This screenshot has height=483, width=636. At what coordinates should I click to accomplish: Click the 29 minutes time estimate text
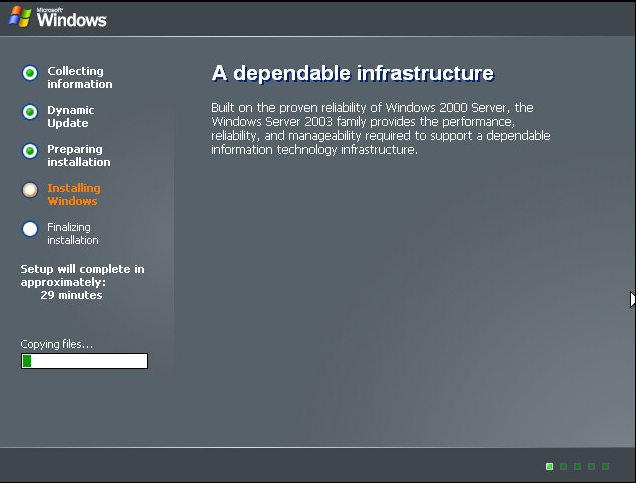coord(71,295)
